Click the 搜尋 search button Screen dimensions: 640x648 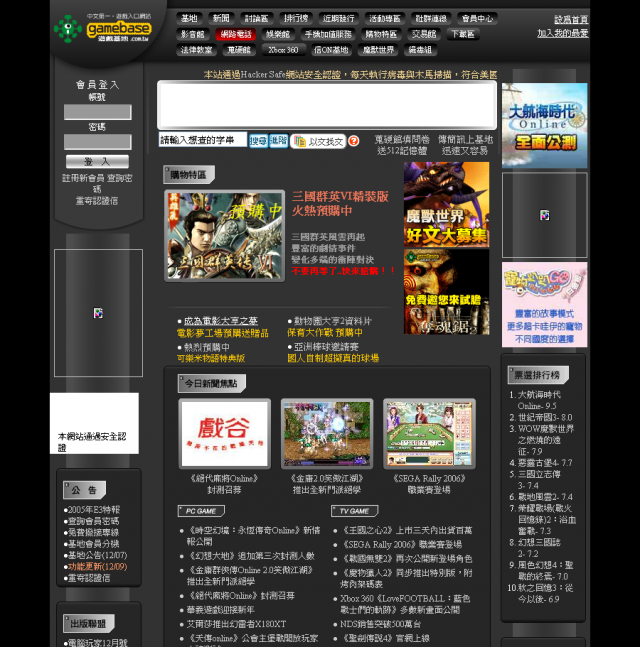tap(258, 141)
